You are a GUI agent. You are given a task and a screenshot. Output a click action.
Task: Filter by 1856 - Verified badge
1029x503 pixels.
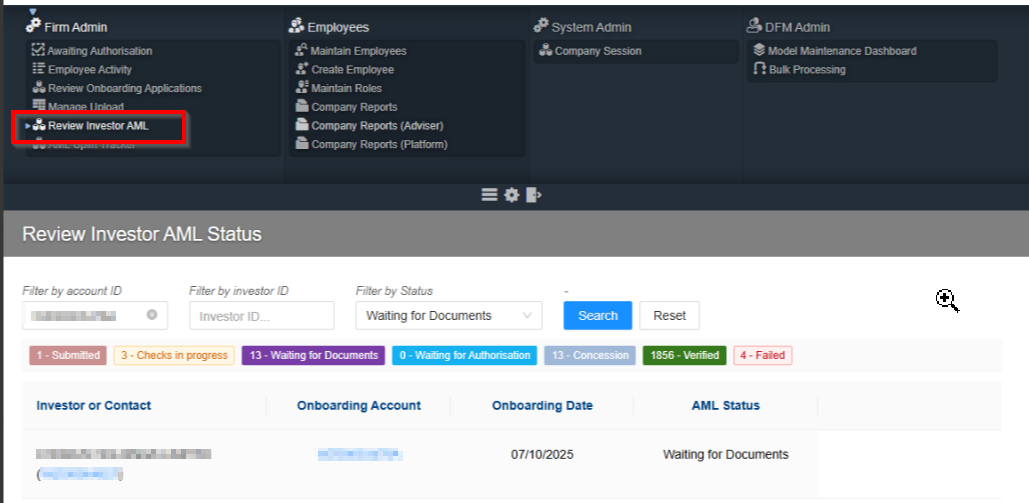point(684,355)
